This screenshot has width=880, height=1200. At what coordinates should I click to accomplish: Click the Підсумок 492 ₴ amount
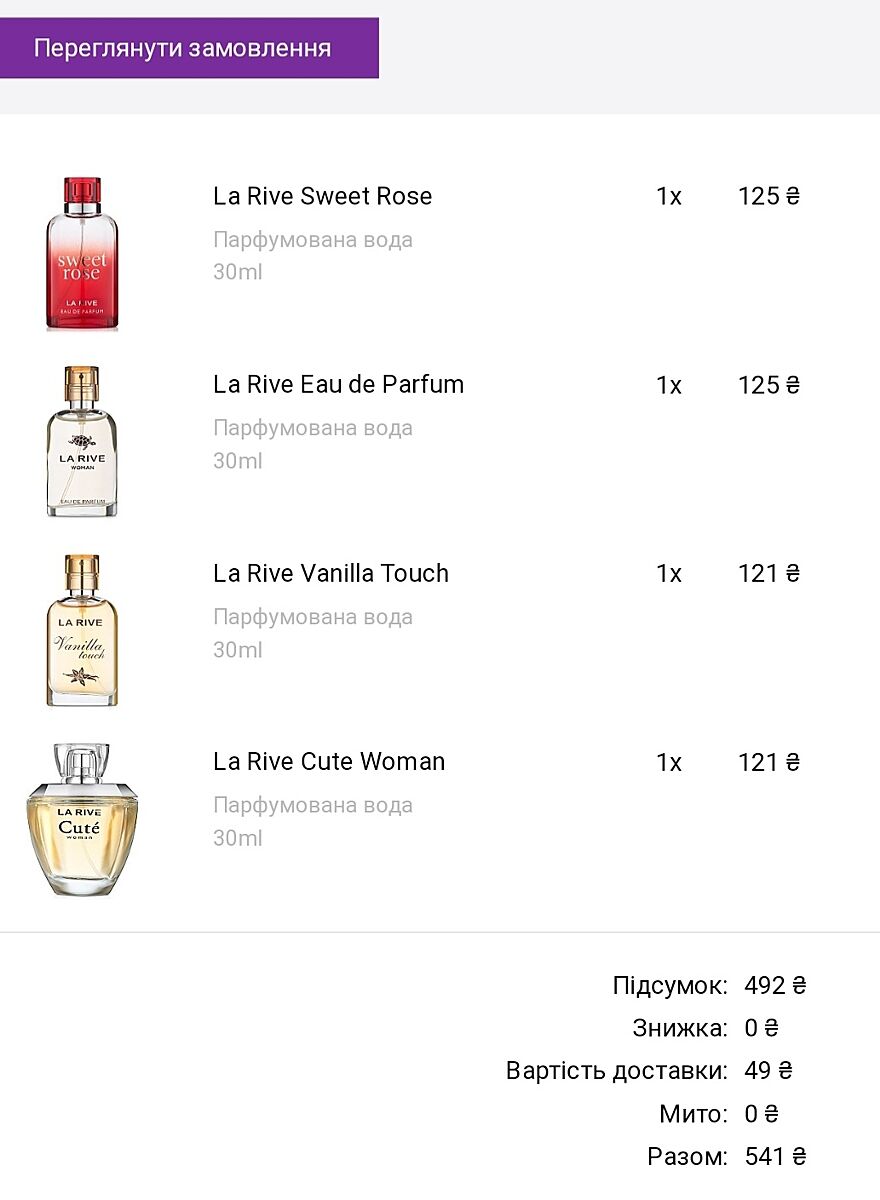coord(775,986)
